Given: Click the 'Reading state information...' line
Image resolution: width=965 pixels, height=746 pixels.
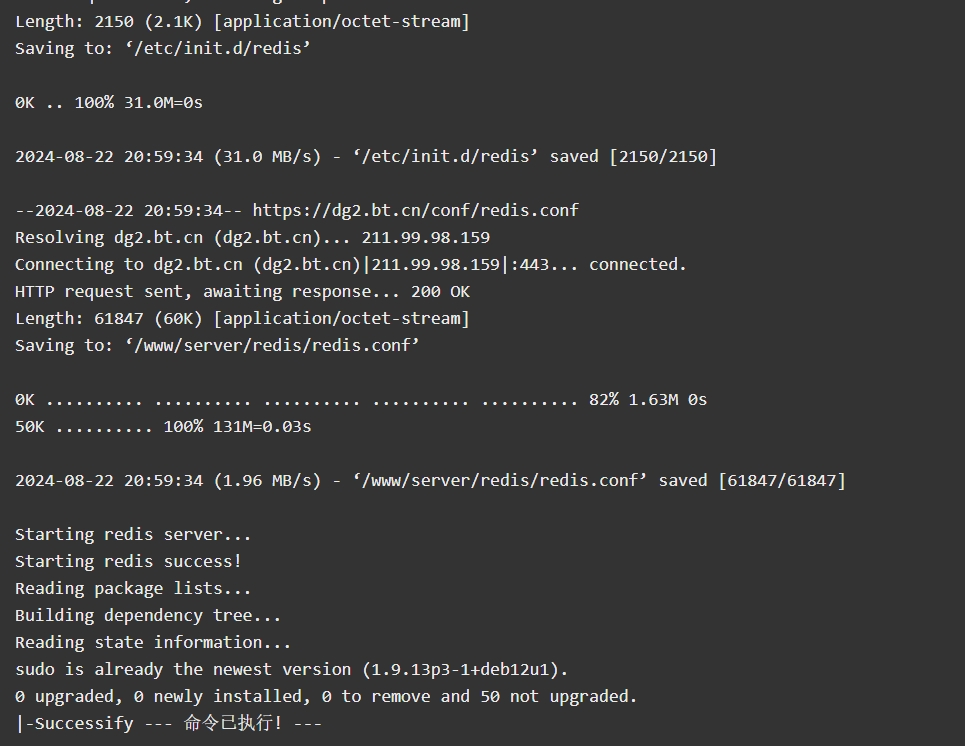Looking at the screenshot, I should click(x=153, y=643).
